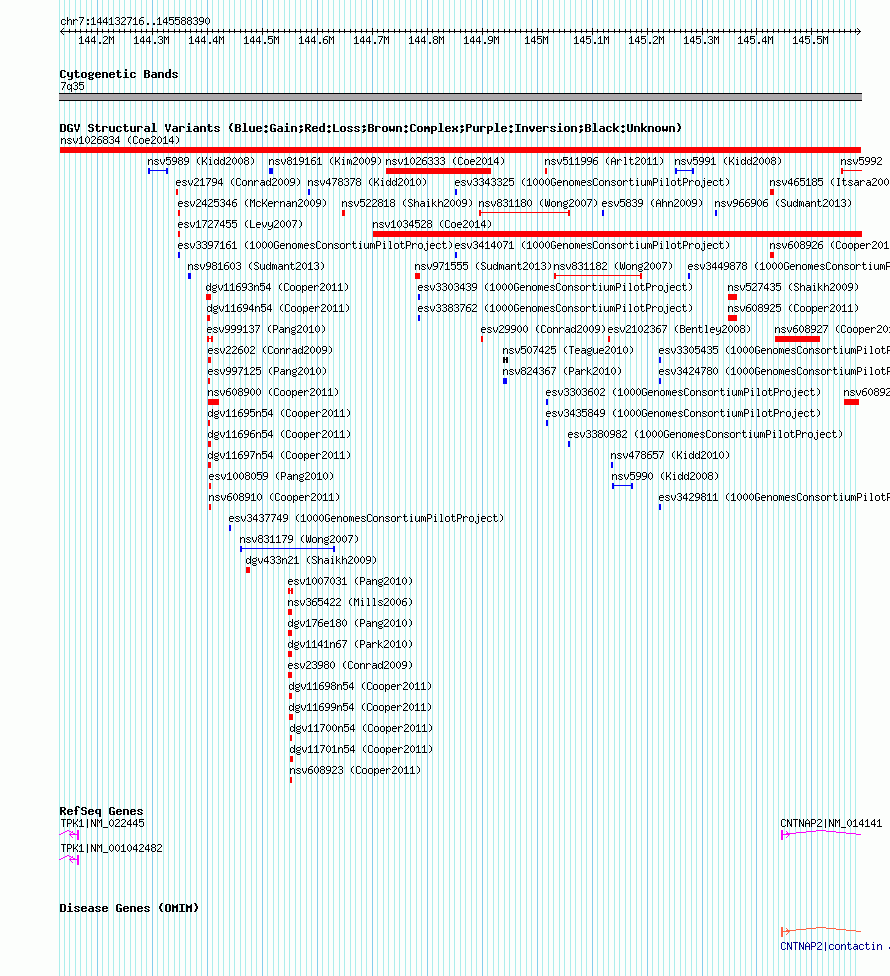Click the nsv1026333 (Coe2014) red bar

tap(438, 171)
